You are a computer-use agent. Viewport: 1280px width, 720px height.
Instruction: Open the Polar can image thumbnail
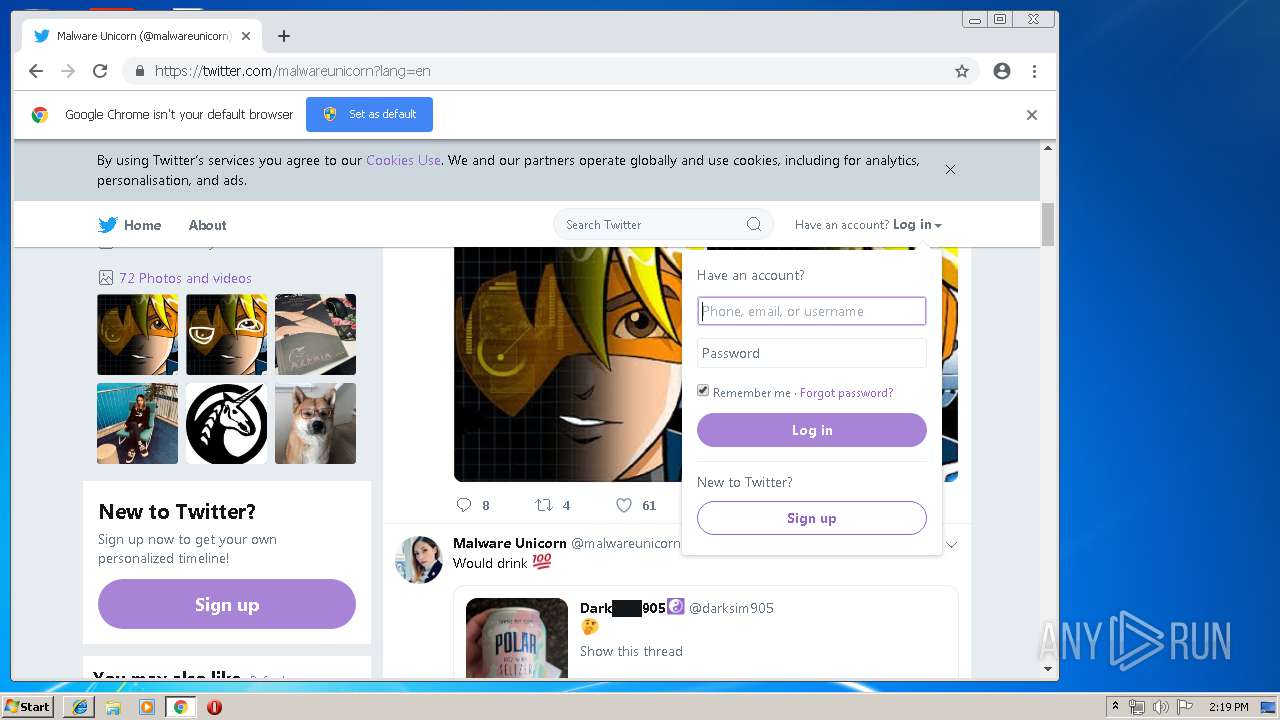517,637
